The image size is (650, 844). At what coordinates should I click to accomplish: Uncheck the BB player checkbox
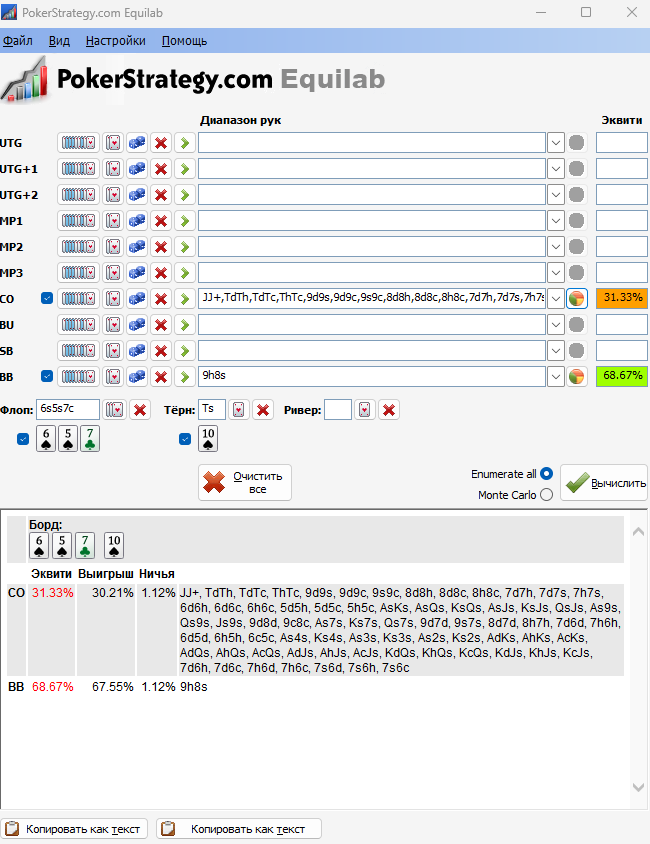click(47, 376)
